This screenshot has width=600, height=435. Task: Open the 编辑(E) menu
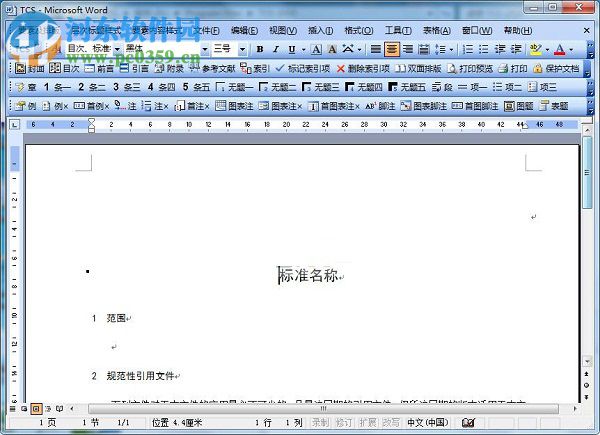pyautogui.click(x=244, y=31)
